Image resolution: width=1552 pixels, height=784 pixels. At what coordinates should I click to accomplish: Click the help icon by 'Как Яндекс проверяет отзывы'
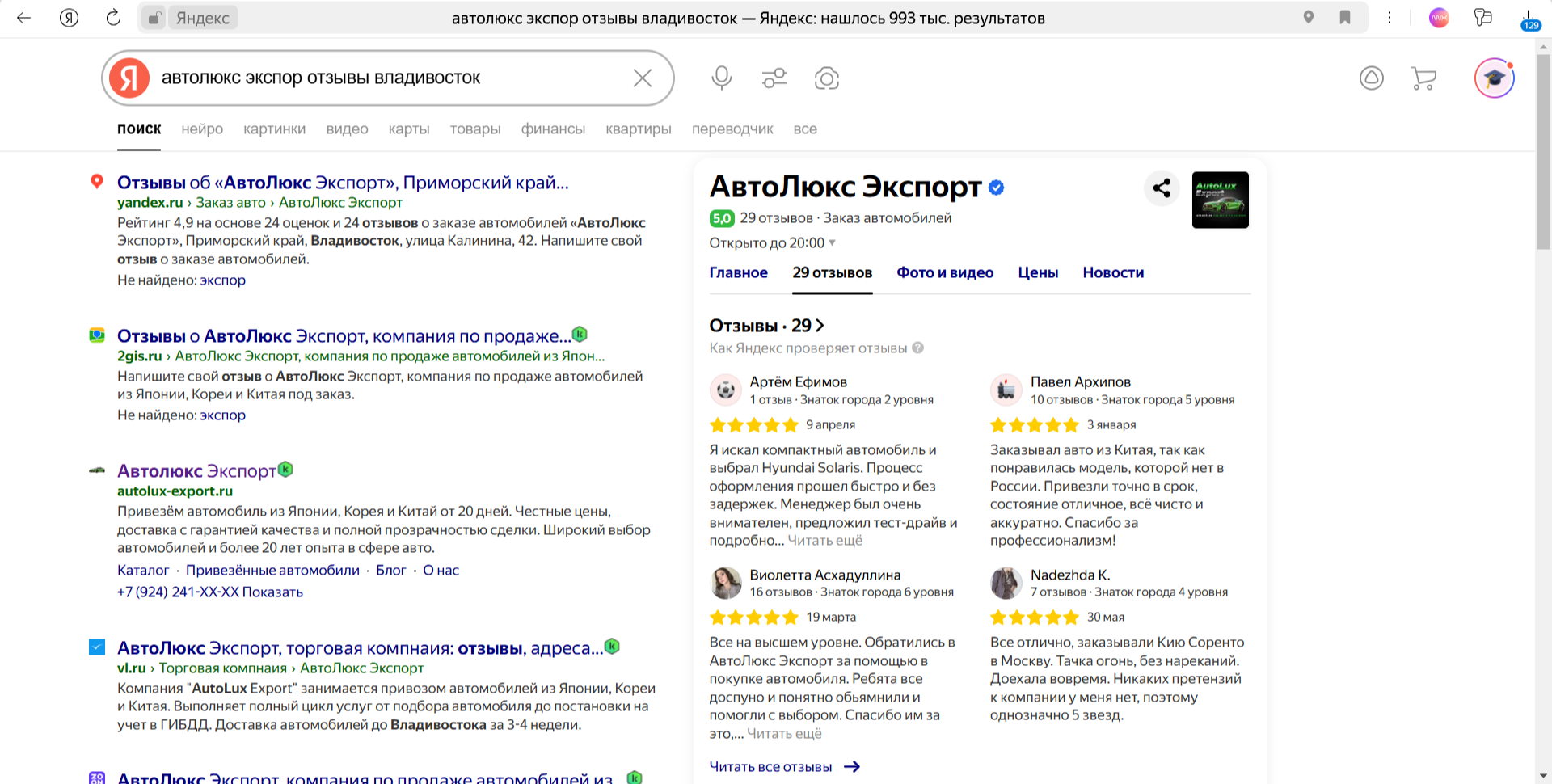click(918, 348)
